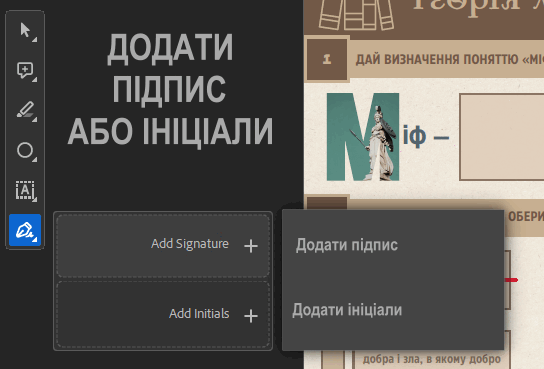Viewport: 544px width, 369px height.
Task: Click text 'добра і зла, в якому добро'
Action: (x=432, y=359)
